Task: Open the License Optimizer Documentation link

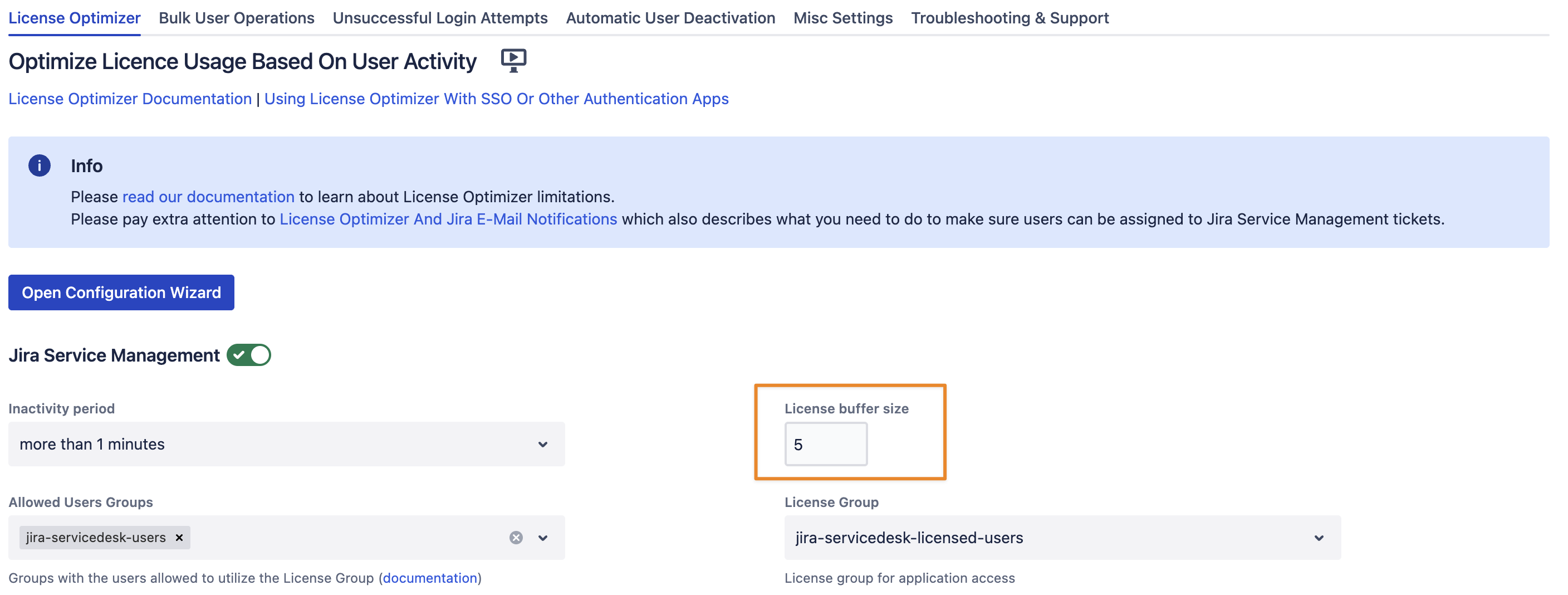Action: (x=130, y=99)
